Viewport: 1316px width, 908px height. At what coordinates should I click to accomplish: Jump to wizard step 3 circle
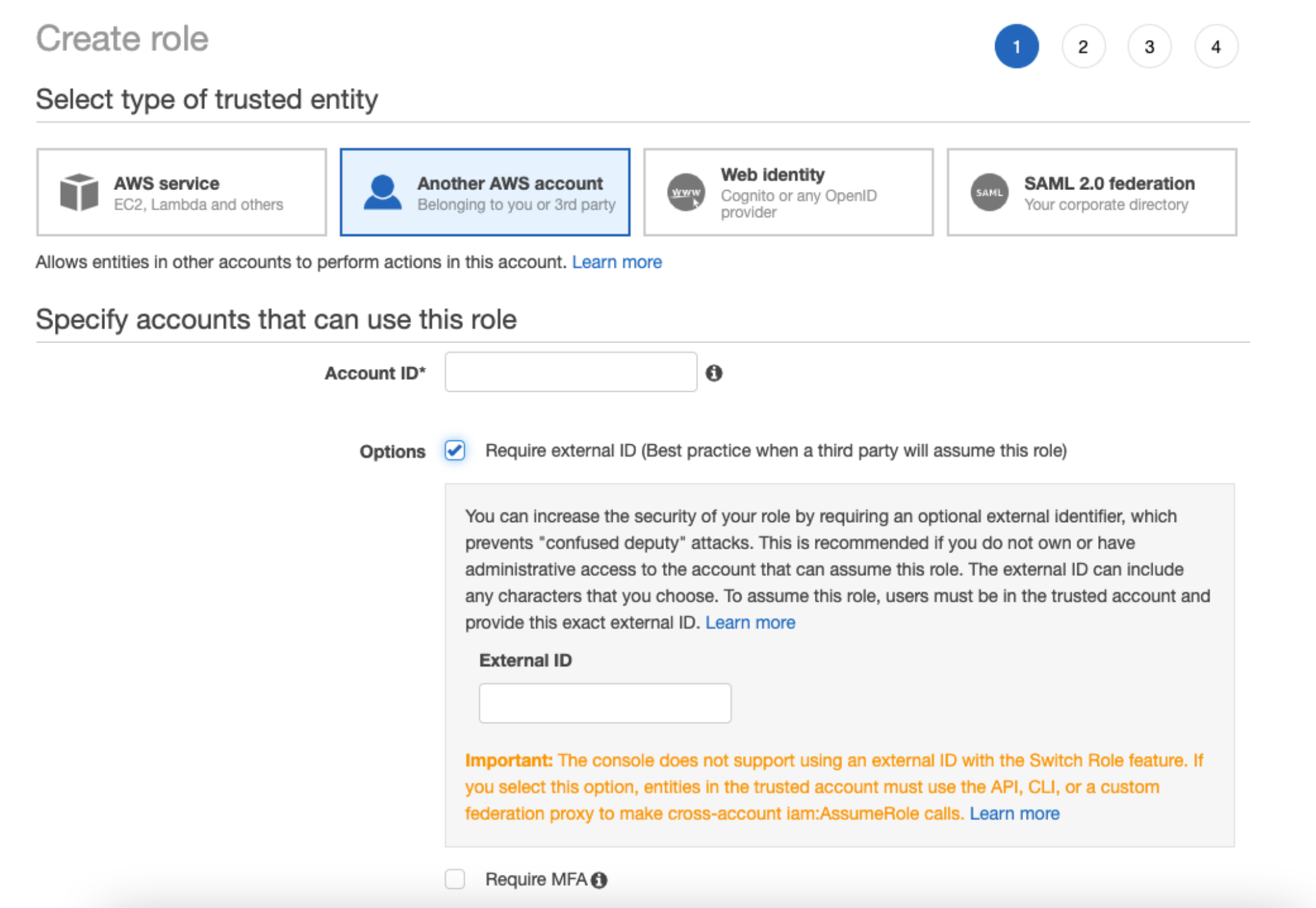[1149, 47]
